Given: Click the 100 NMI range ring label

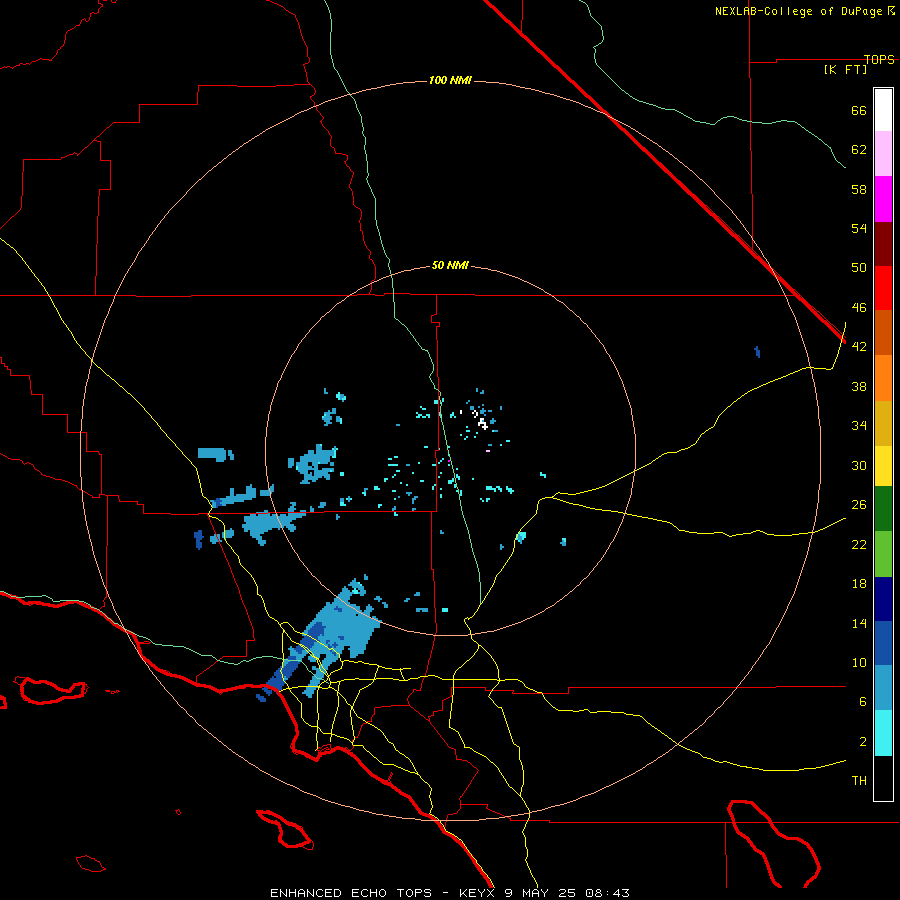Looking at the screenshot, I should tap(450, 80).
